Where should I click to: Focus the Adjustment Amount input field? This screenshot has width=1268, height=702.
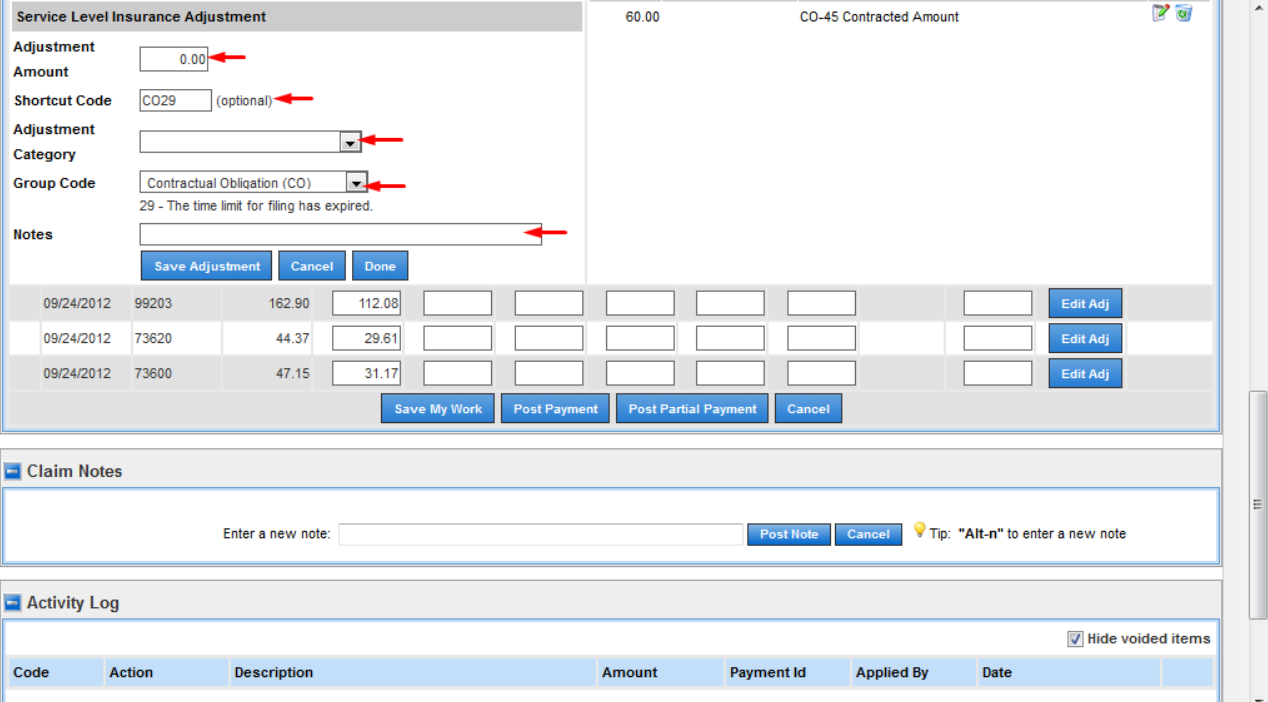click(174, 60)
